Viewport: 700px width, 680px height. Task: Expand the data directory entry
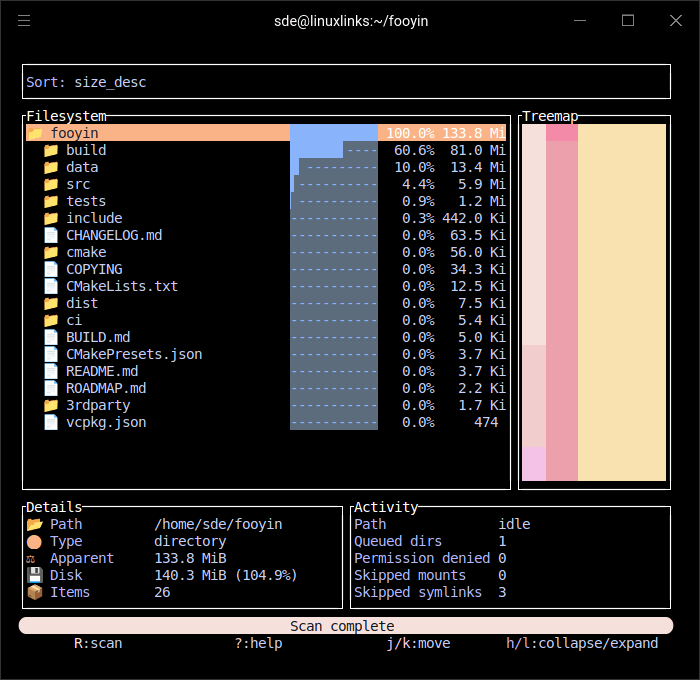(x=82, y=167)
